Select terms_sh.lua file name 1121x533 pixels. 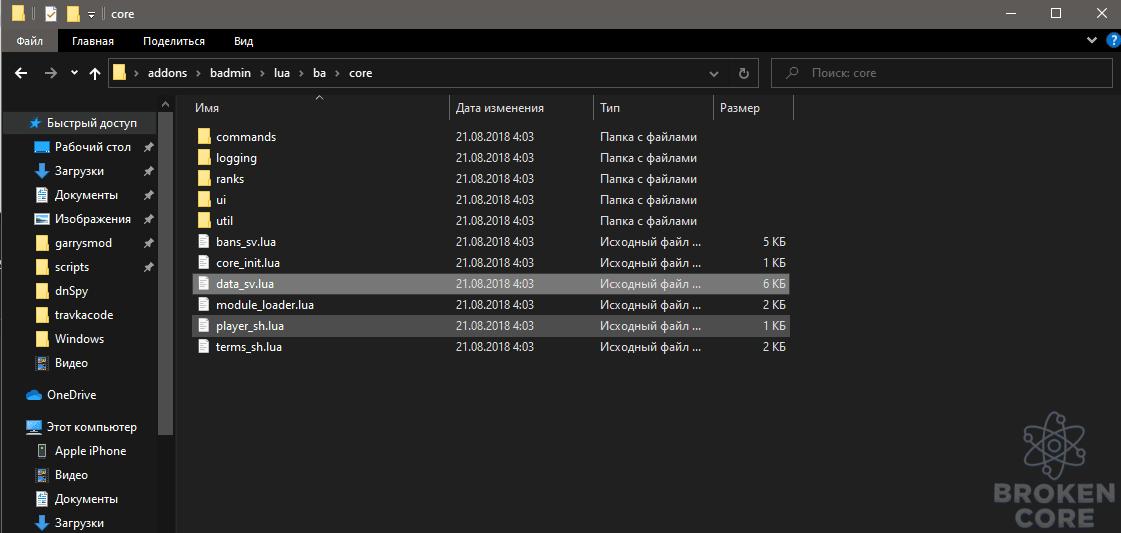(248, 347)
